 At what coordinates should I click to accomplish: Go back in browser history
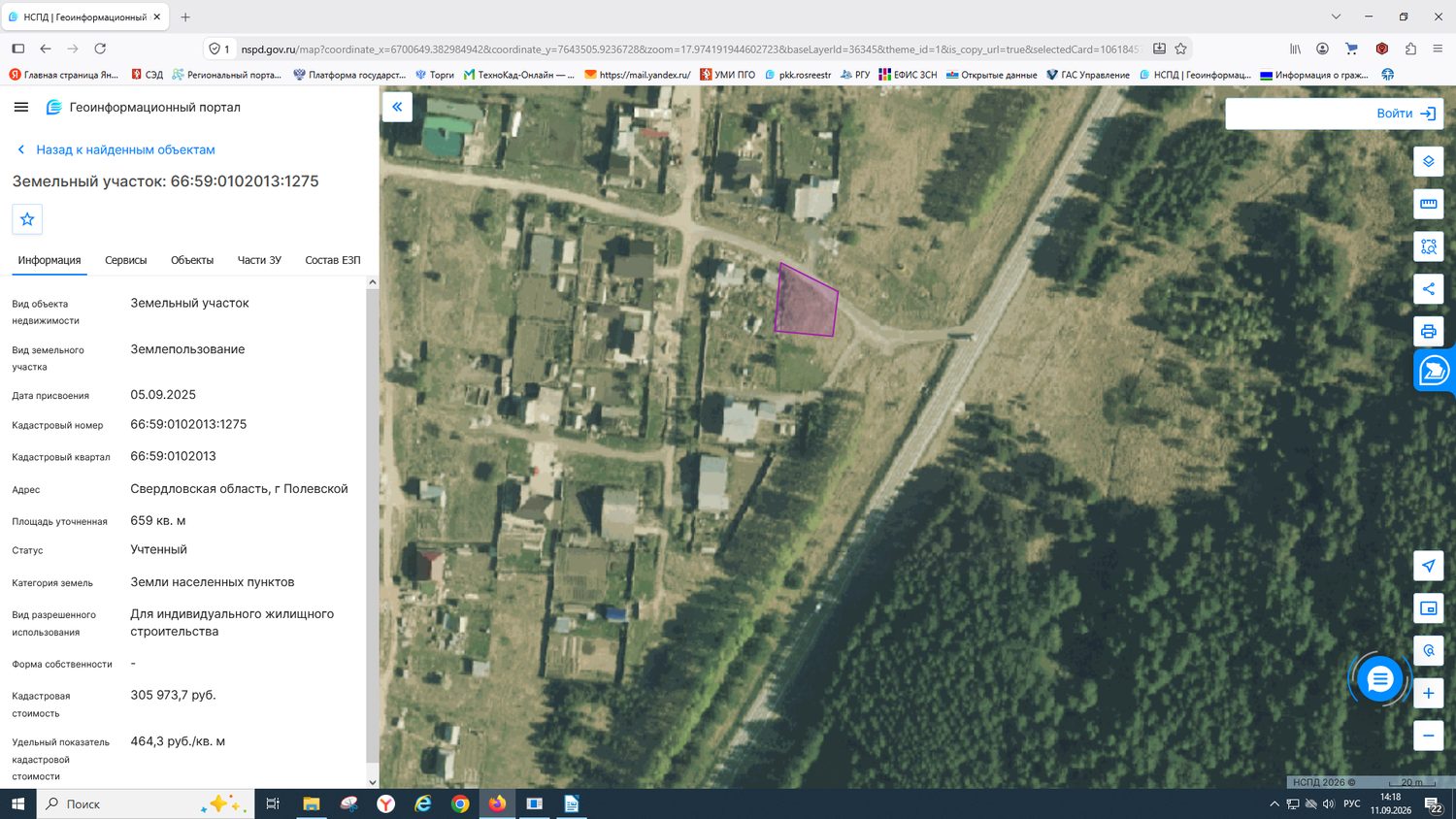coord(46,49)
